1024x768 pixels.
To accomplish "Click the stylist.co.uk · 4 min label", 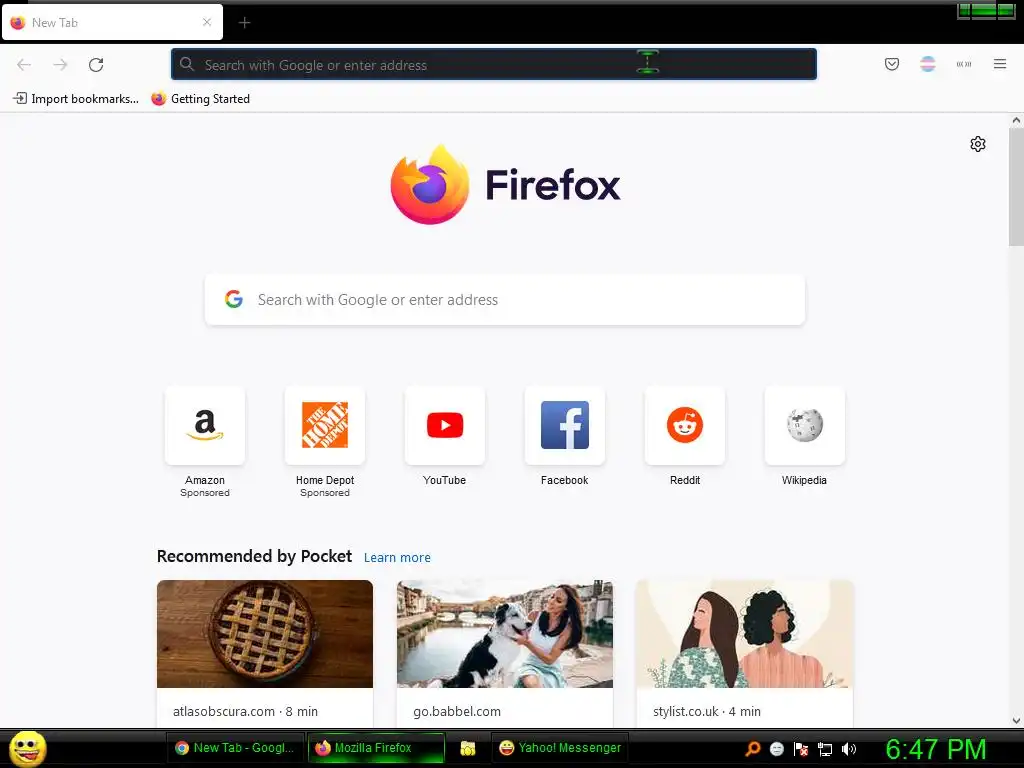I will click(707, 711).
